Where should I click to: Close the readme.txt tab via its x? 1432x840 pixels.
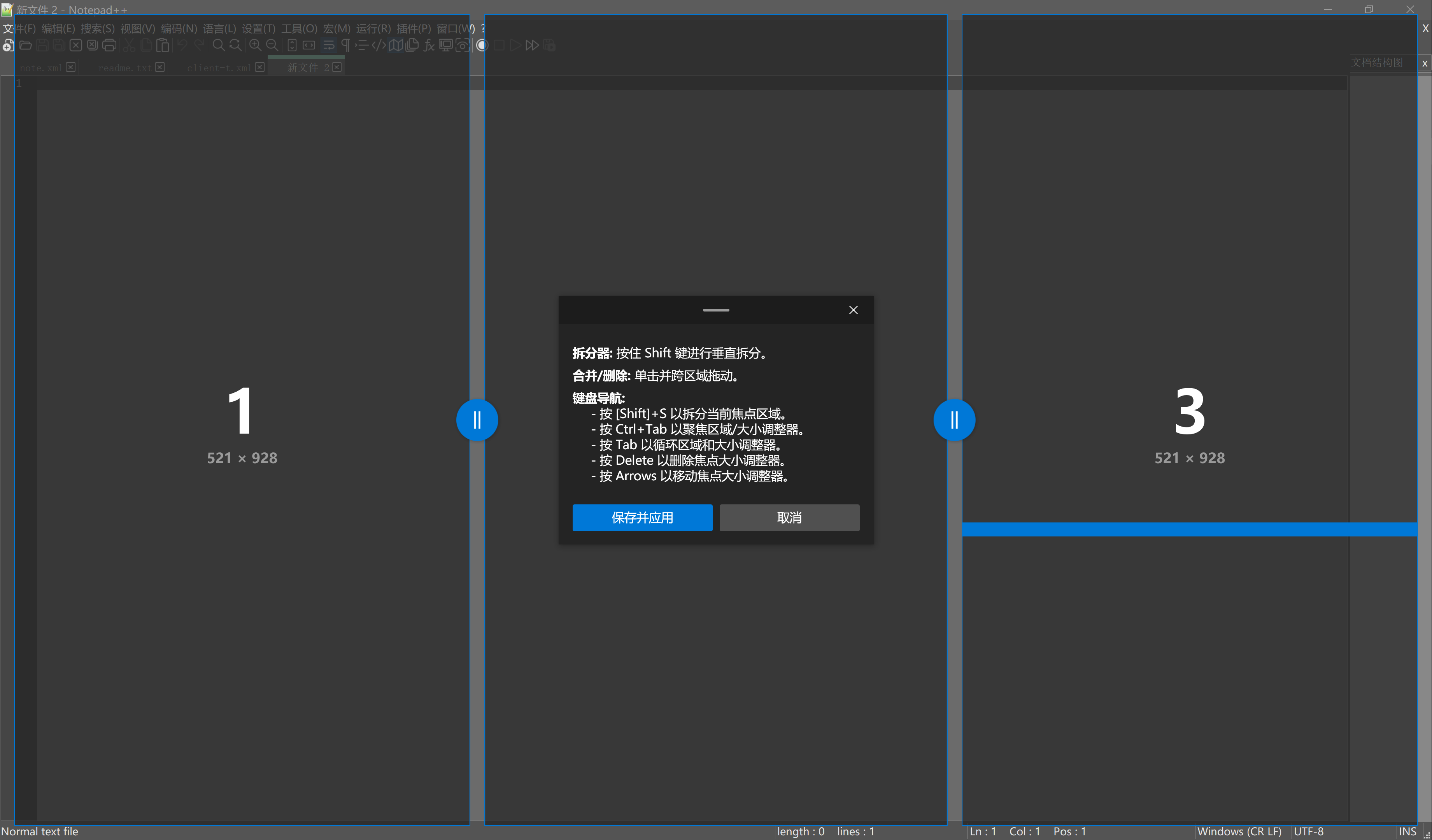point(160,67)
